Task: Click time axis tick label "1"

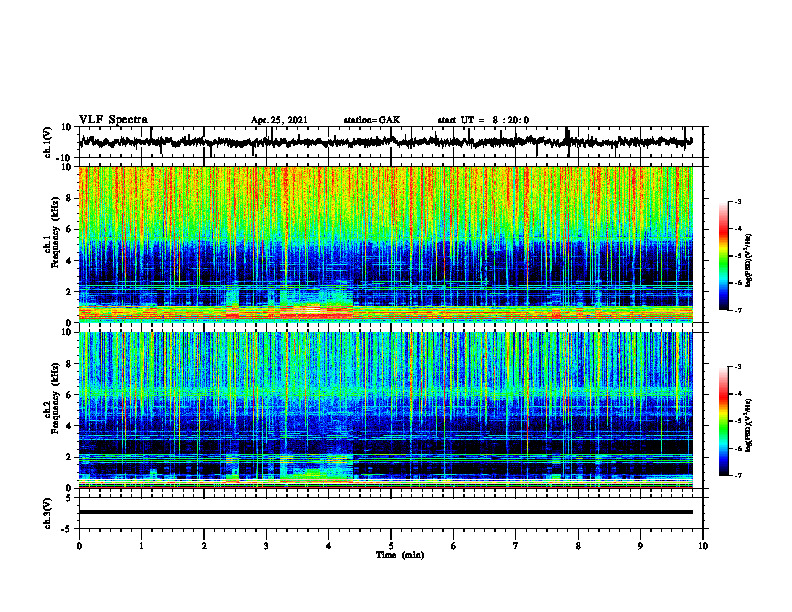Action: click(141, 546)
